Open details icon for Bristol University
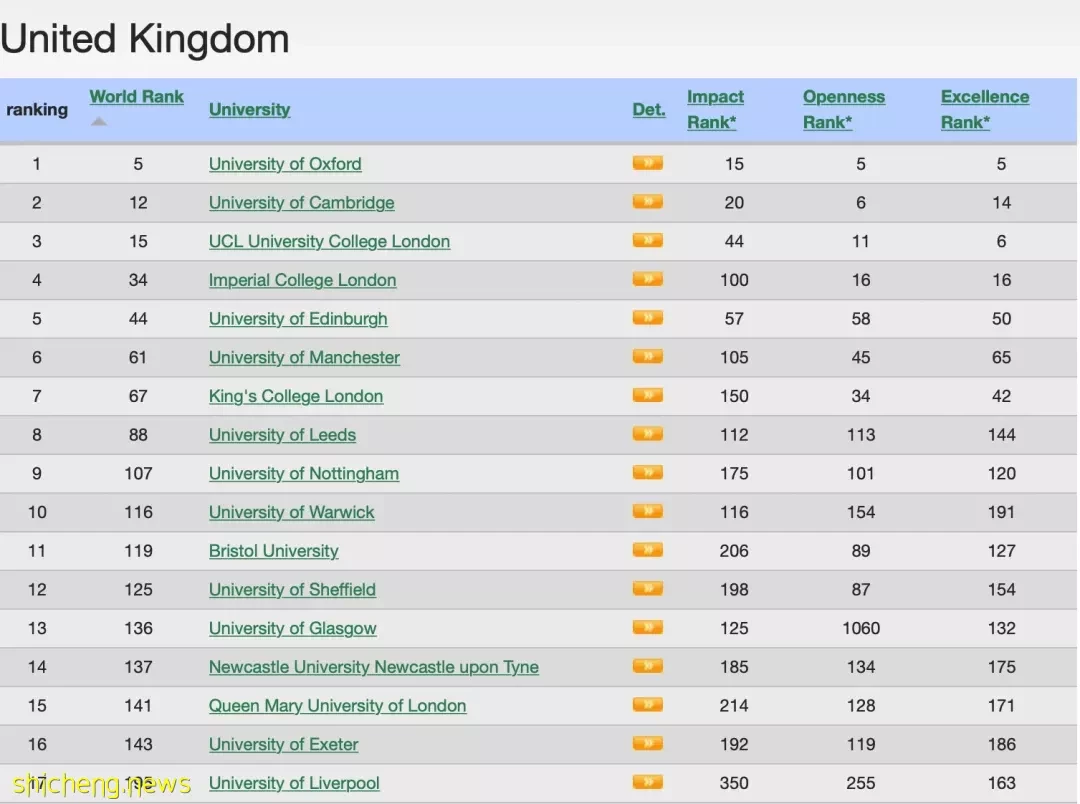Image resolution: width=1080 pixels, height=804 pixels. [647, 549]
